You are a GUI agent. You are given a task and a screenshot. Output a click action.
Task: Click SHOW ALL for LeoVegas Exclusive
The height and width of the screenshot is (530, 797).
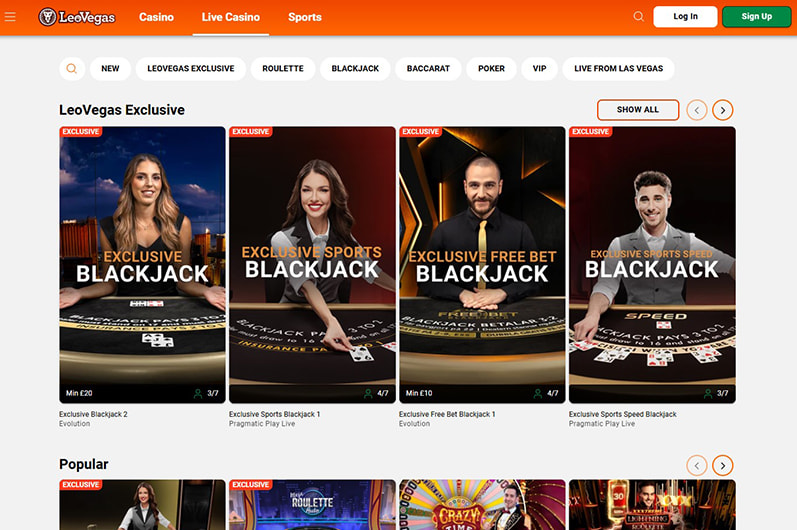coord(638,110)
